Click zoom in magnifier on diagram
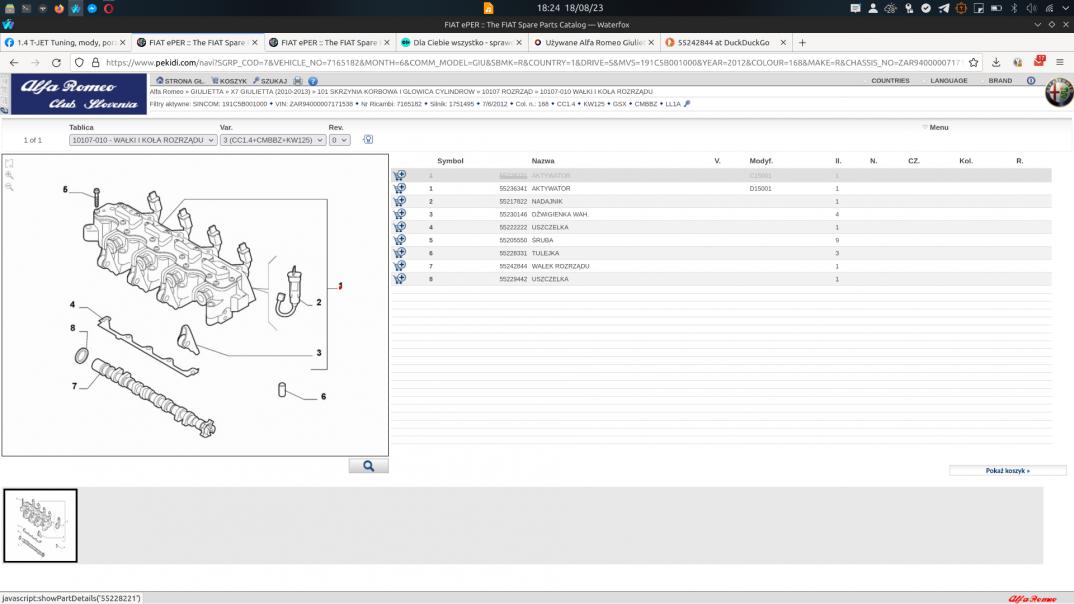This screenshot has height=604, width=1074. [10, 175]
